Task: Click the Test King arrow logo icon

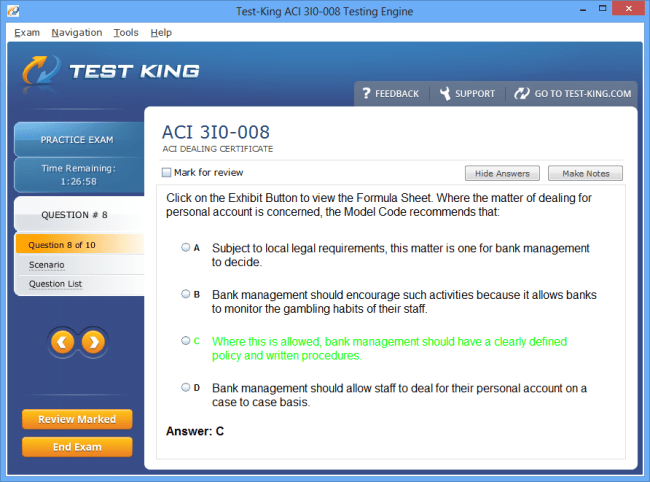Action: tap(41, 70)
